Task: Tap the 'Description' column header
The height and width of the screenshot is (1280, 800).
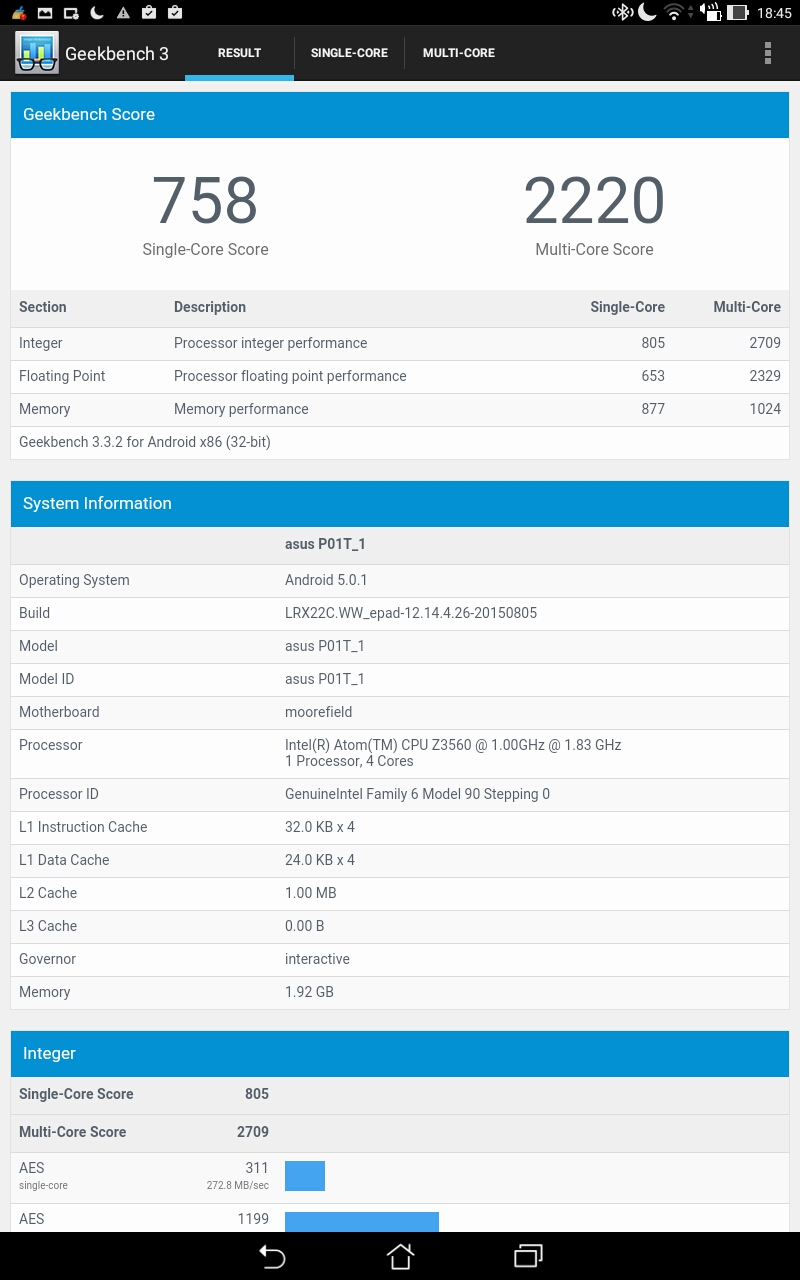Action: click(x=210, y=307)
